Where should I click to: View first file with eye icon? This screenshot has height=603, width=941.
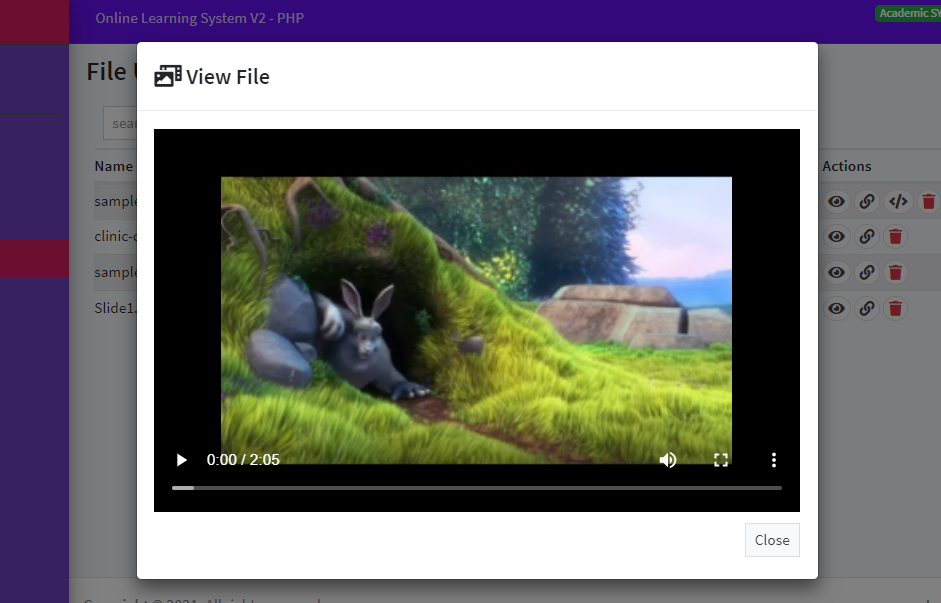[x=836, y=201]
